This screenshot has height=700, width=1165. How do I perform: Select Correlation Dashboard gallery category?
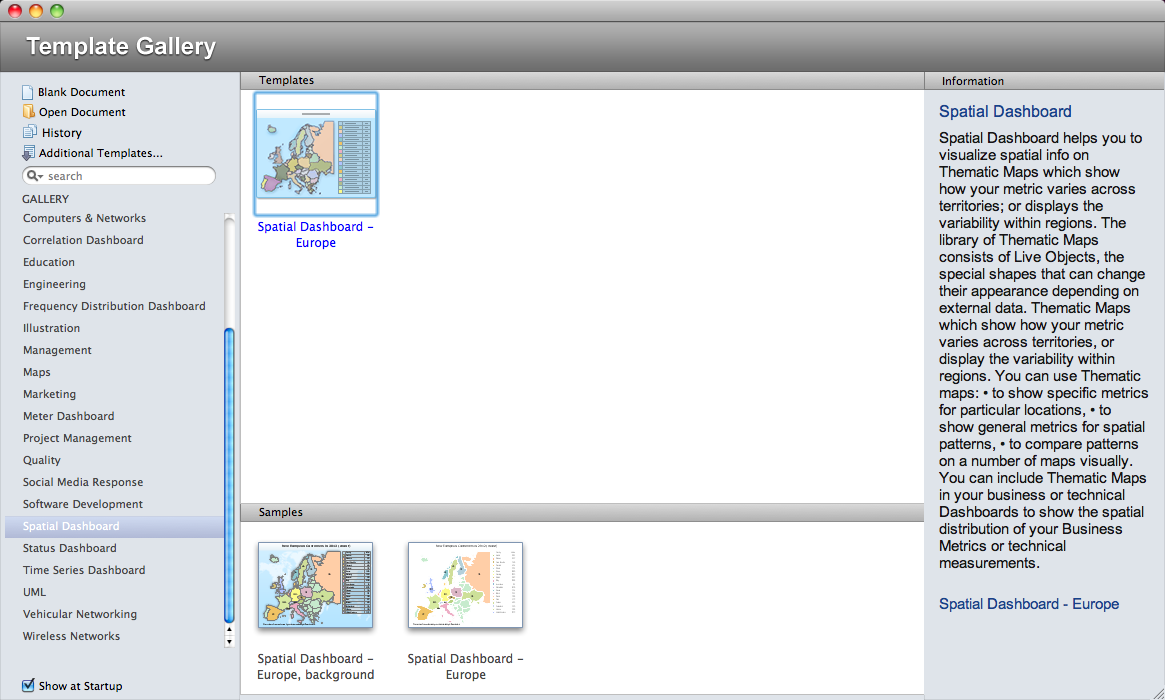point(83,240)
